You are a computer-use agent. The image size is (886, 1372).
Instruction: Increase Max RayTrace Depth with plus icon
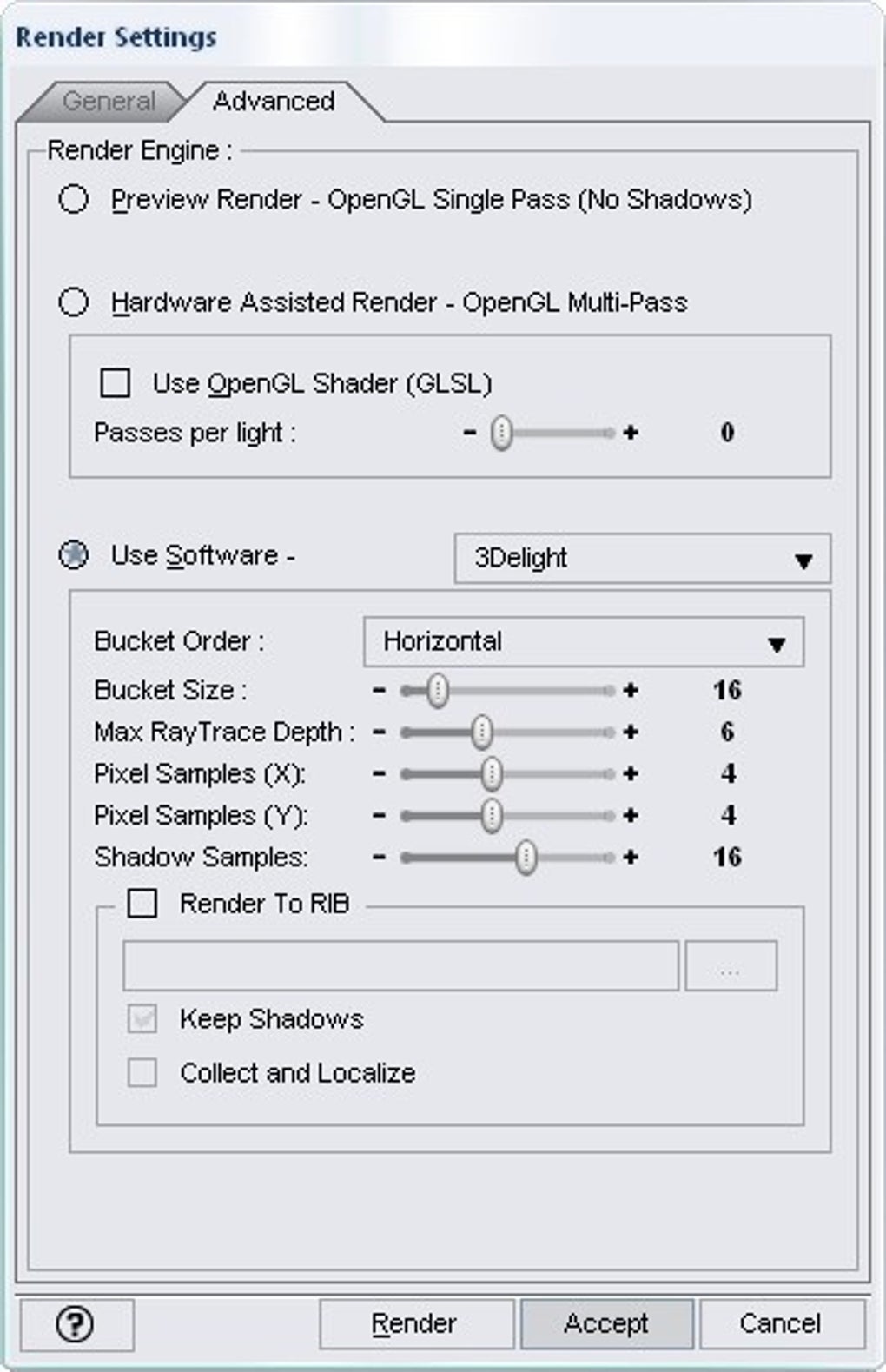coord(631,732)
